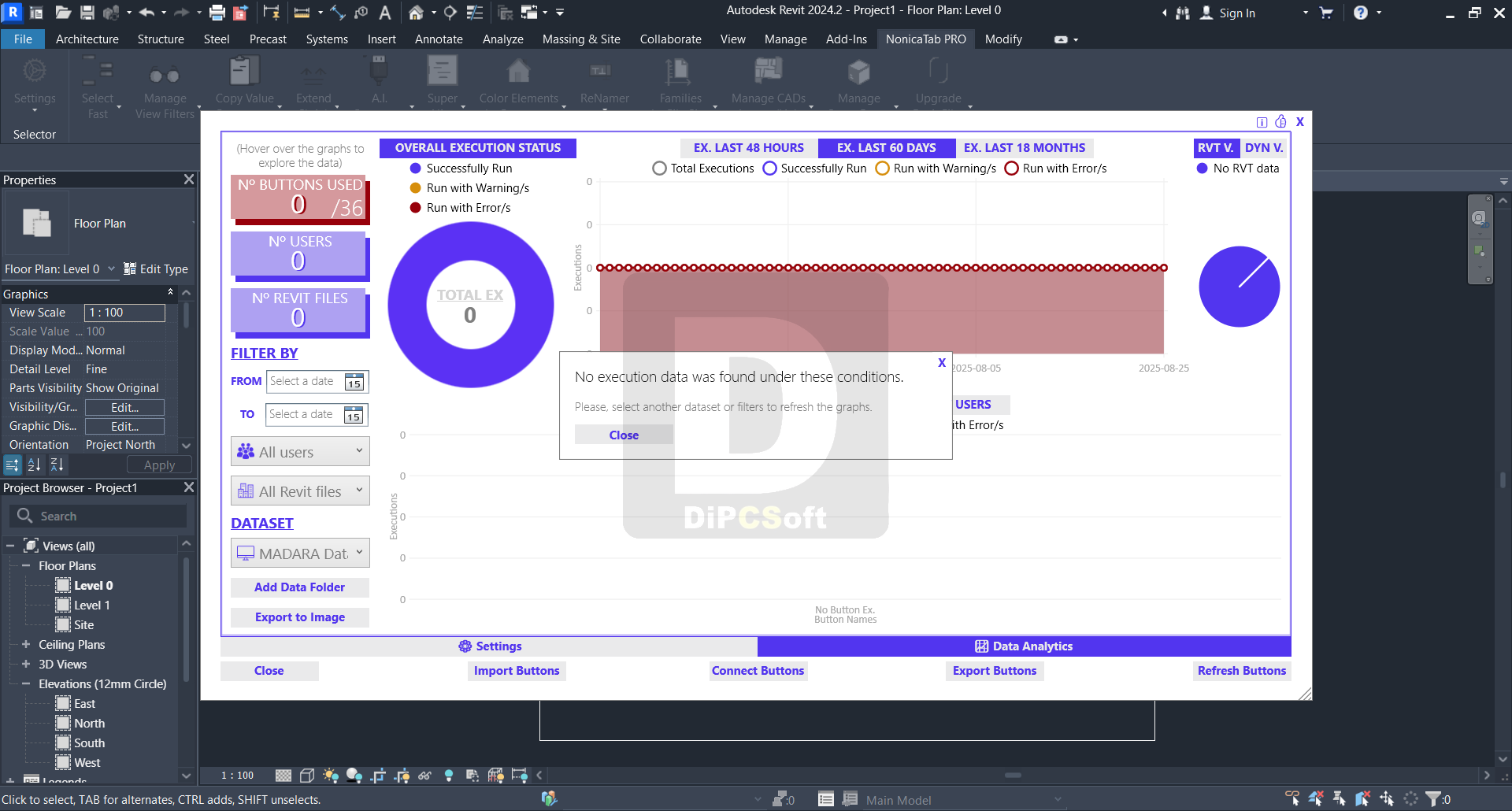Screen dimensions: 1512x811
Task: Select the Level 1 floor plan in browser
Action: click(x=92, y=605)
